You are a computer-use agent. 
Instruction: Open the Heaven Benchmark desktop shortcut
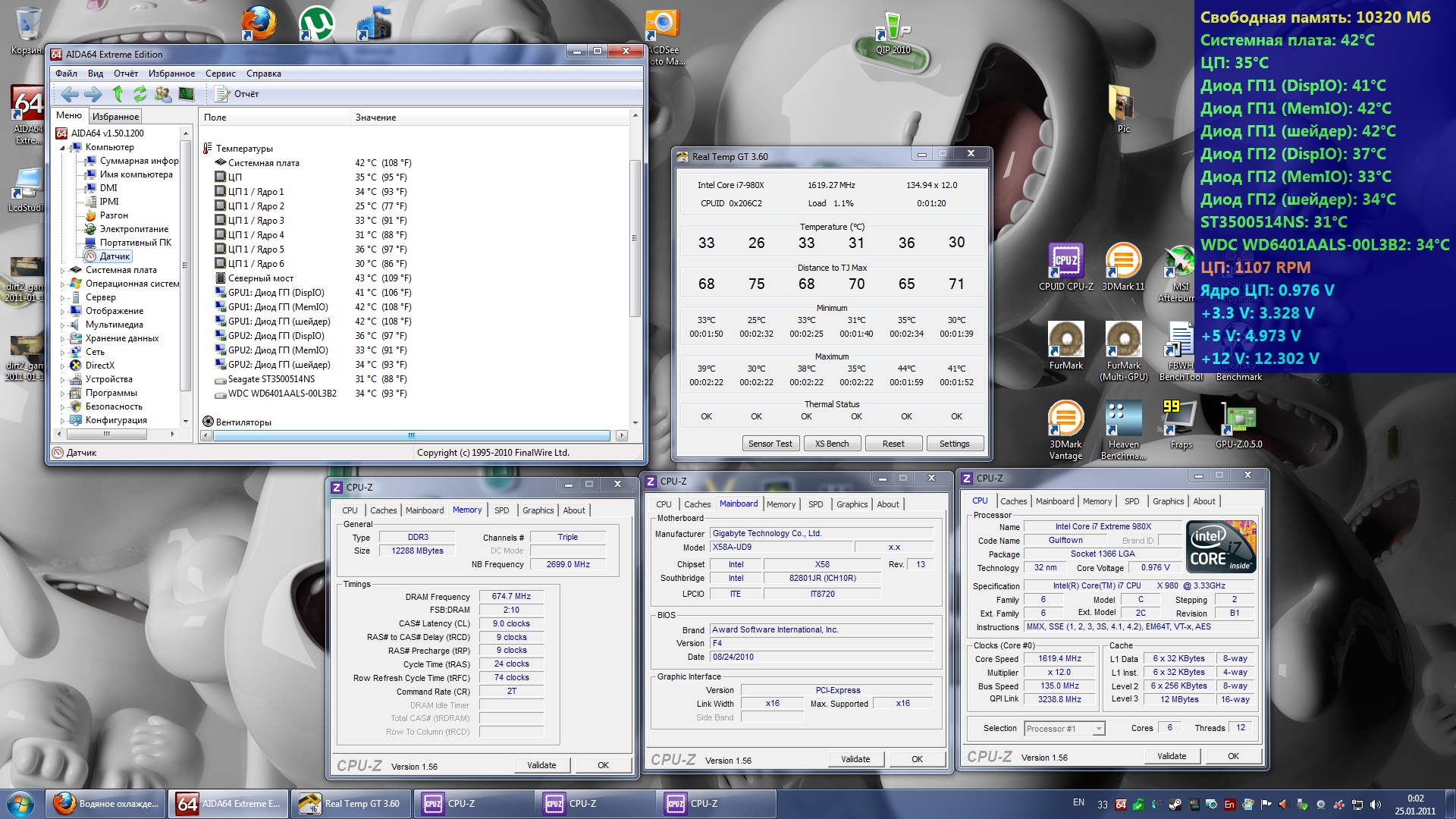[x=1123, y=430]
